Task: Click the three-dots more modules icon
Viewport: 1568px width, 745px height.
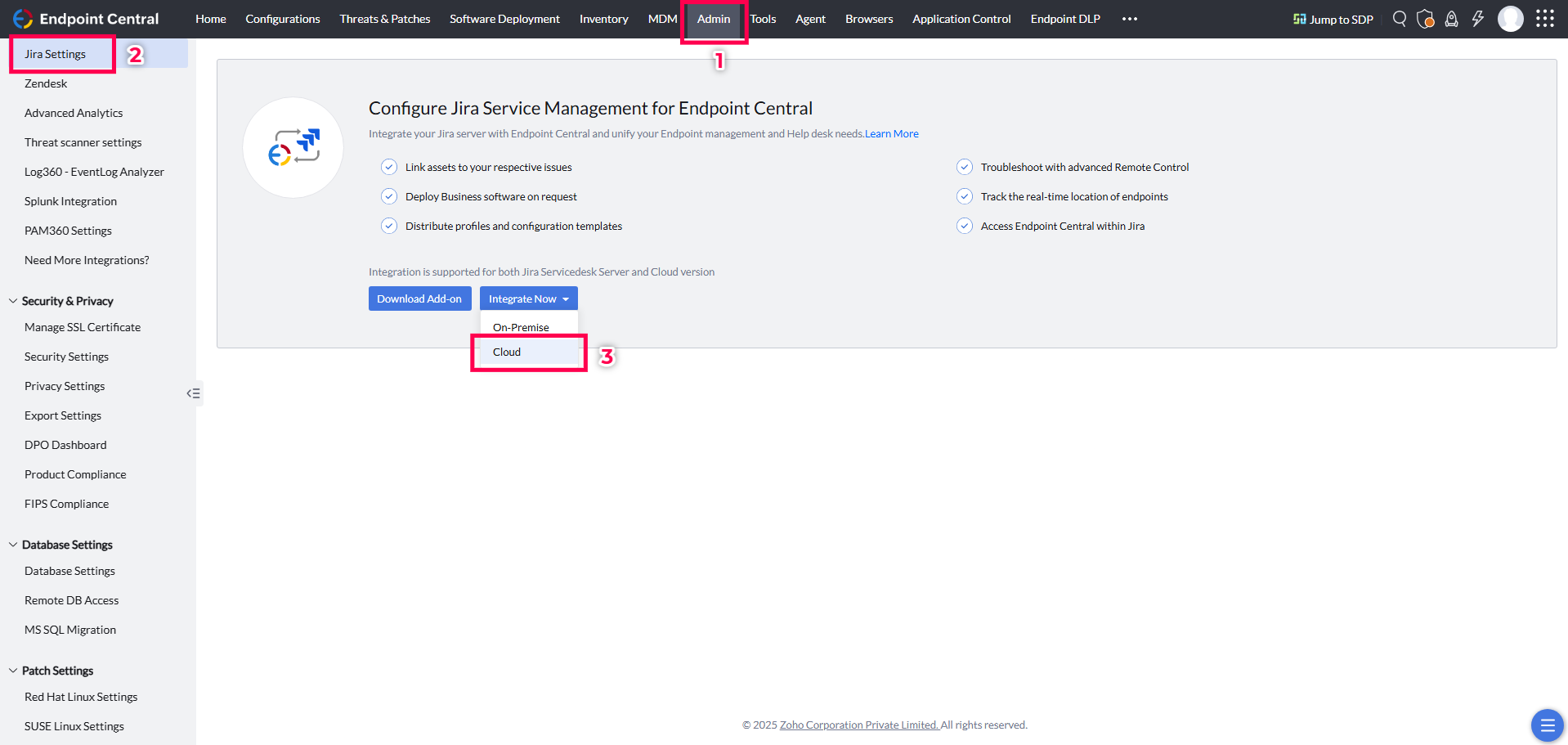Action: (x=1130, y=19)
